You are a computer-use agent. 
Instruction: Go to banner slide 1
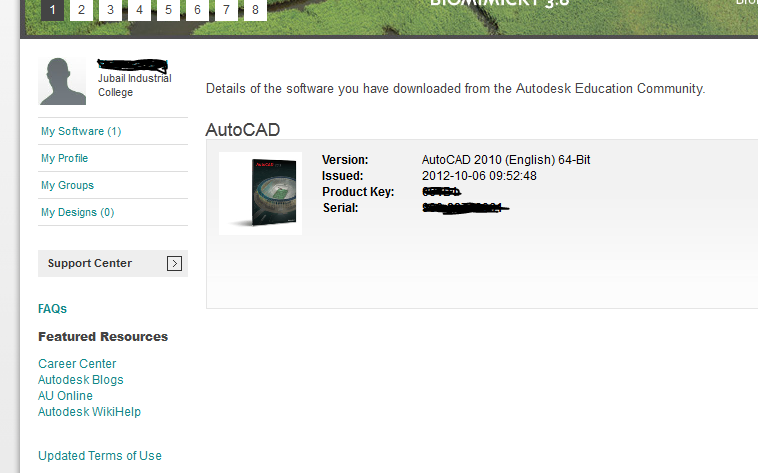(x=52, y=10)
